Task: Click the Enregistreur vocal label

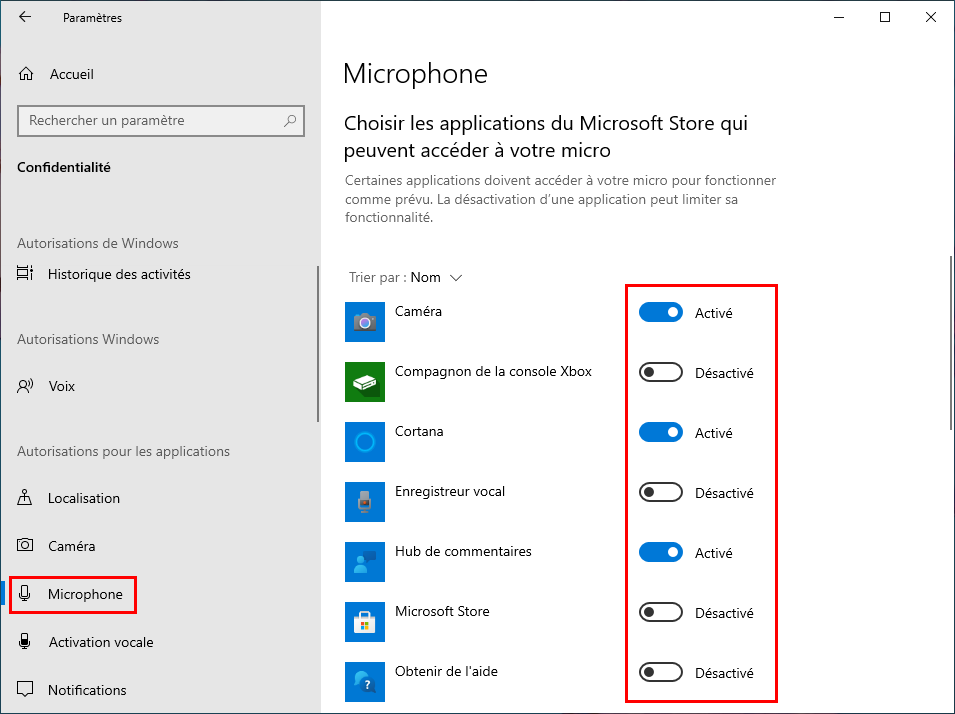Action: pyautogui.click(x=449, y=492)
